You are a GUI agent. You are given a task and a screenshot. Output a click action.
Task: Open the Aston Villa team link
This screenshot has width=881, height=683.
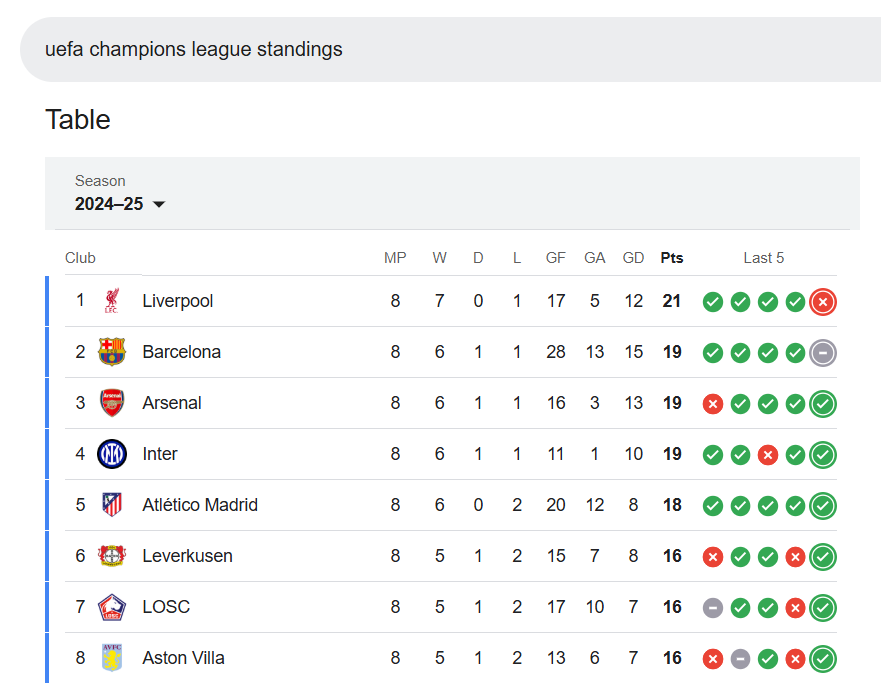coord(184,658)
